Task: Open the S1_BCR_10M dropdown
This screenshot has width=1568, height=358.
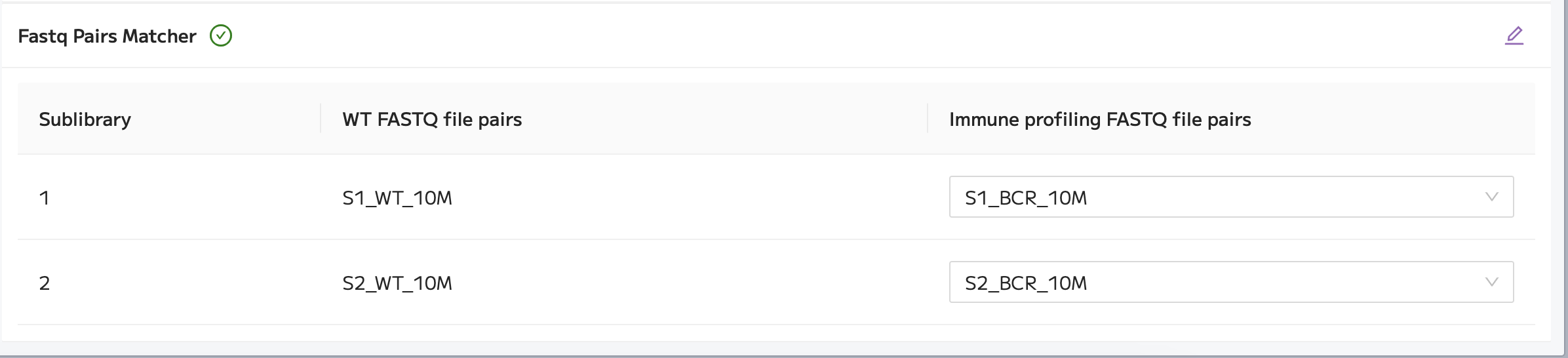Action: point(1231,197)
